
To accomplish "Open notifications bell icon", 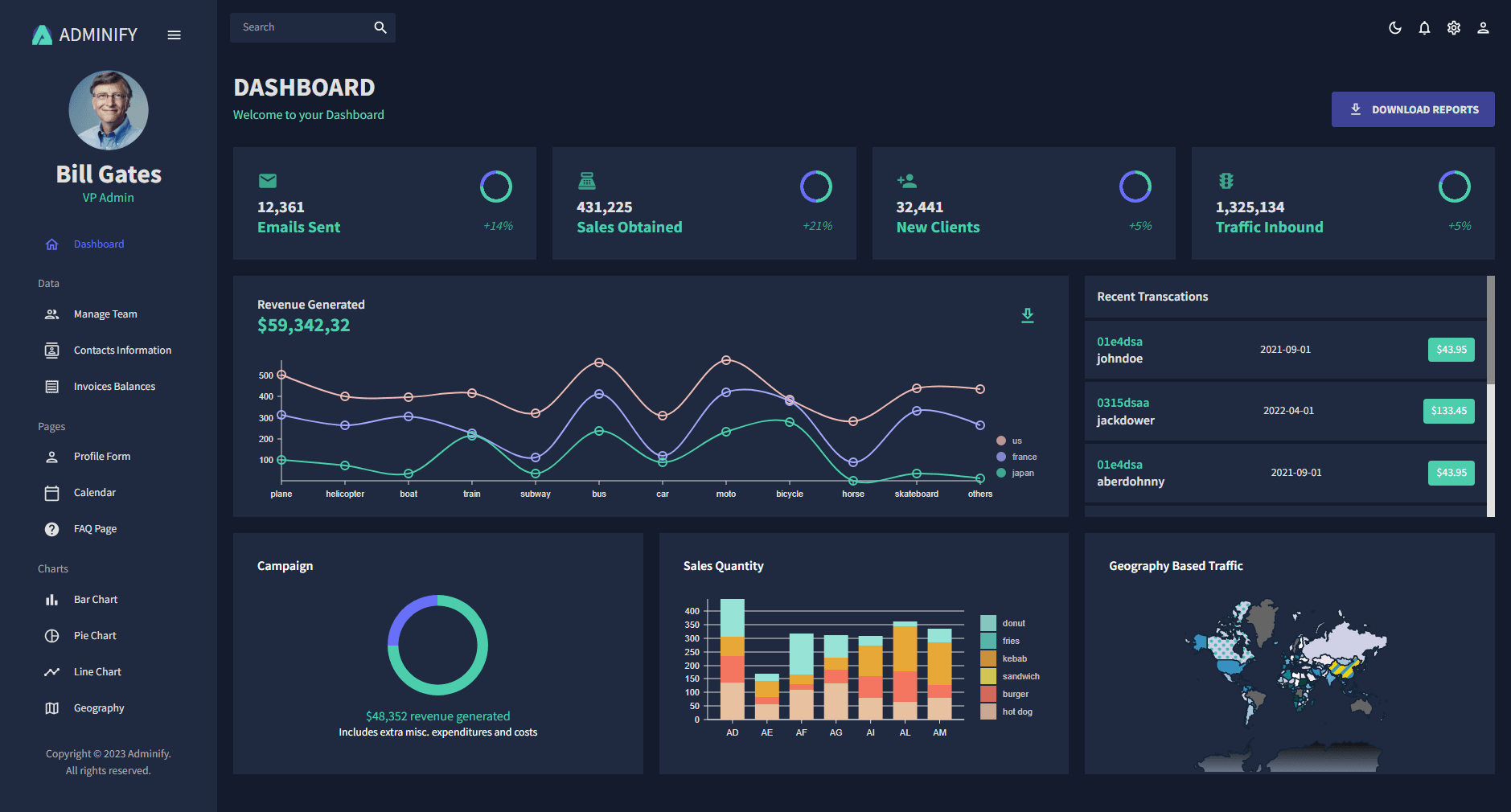I will [x=1424, y=28].
